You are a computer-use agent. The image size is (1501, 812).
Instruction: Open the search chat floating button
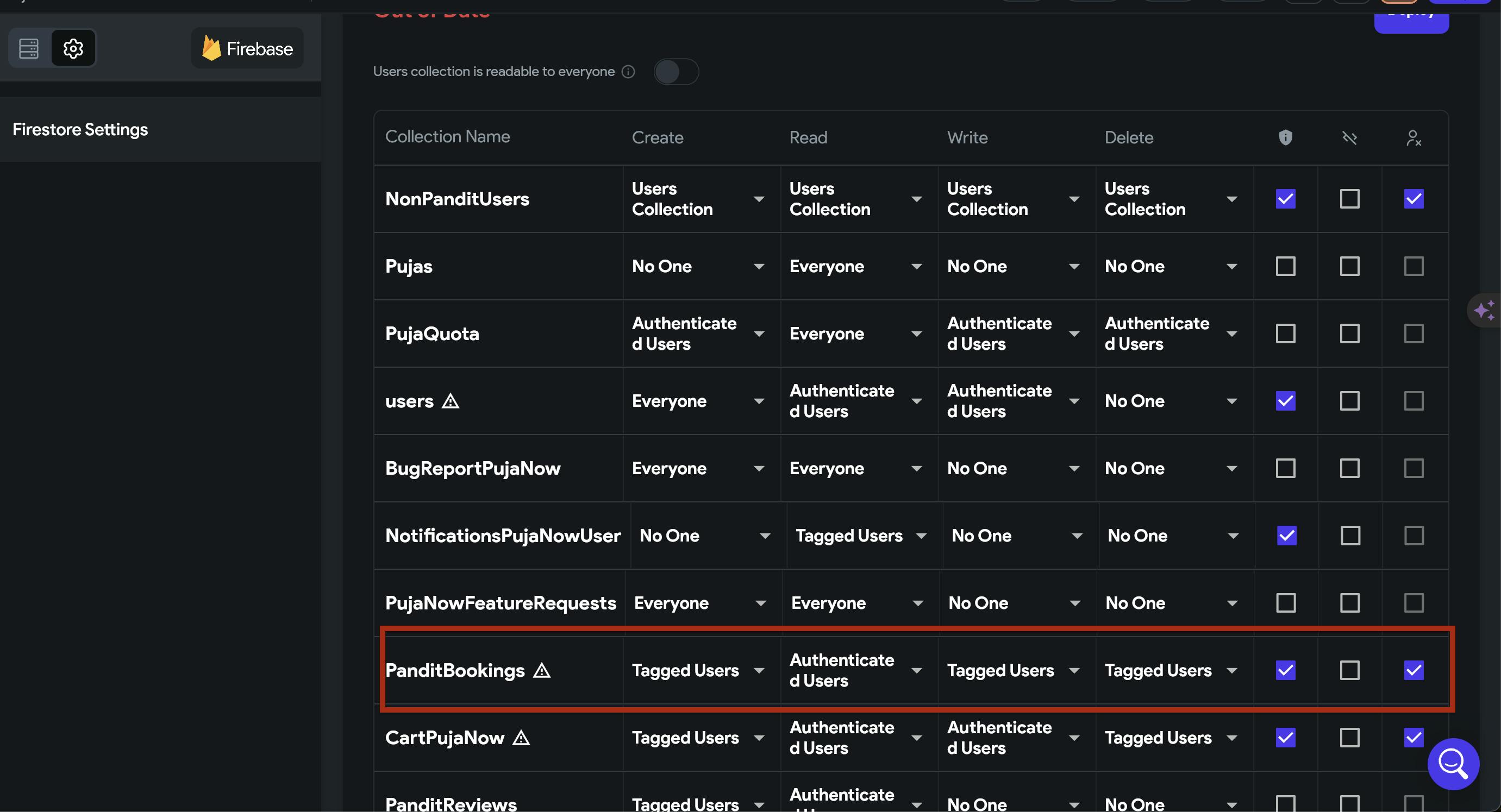(1453, 764)
